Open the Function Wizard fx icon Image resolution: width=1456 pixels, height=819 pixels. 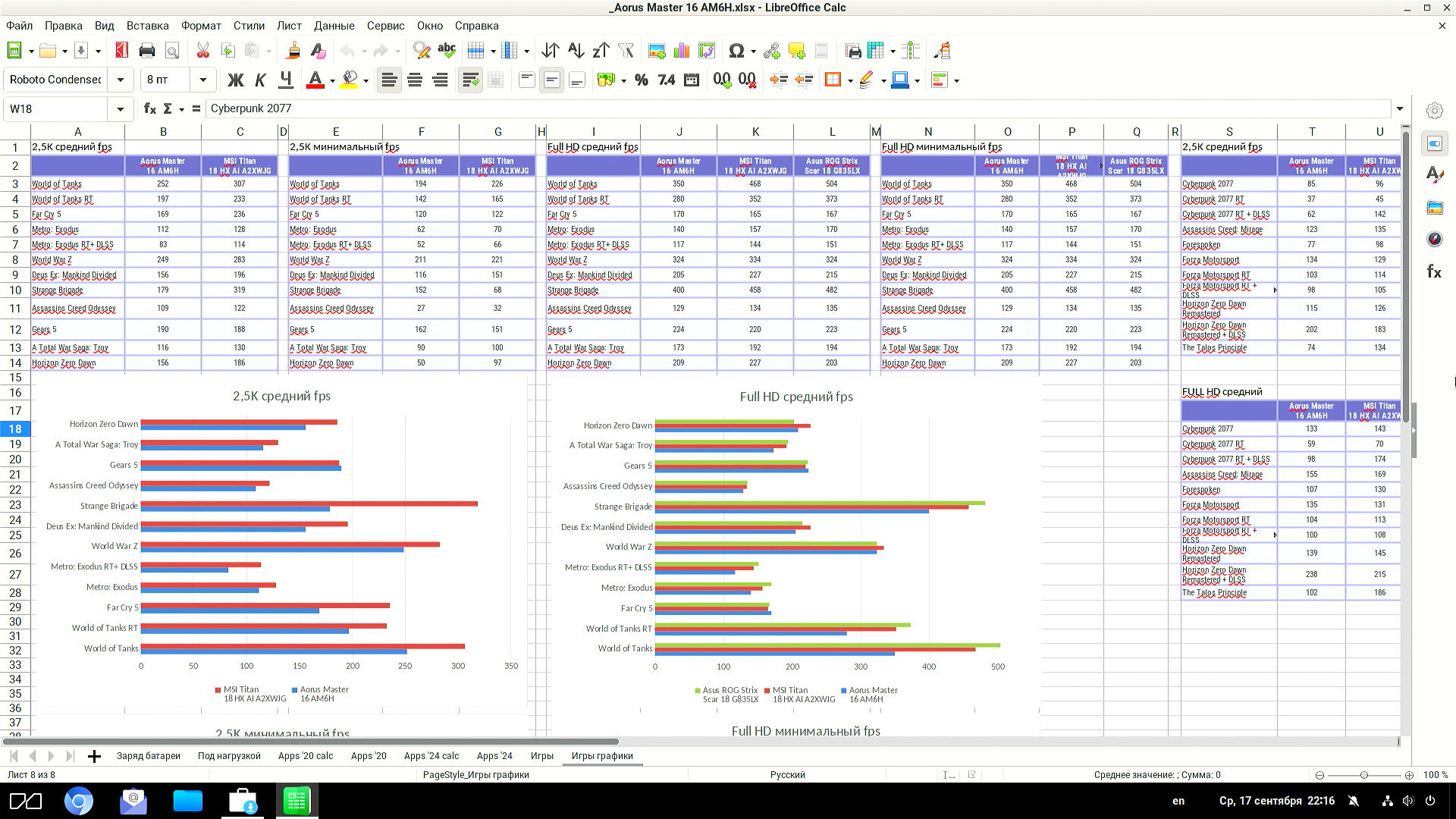point(150,108)
